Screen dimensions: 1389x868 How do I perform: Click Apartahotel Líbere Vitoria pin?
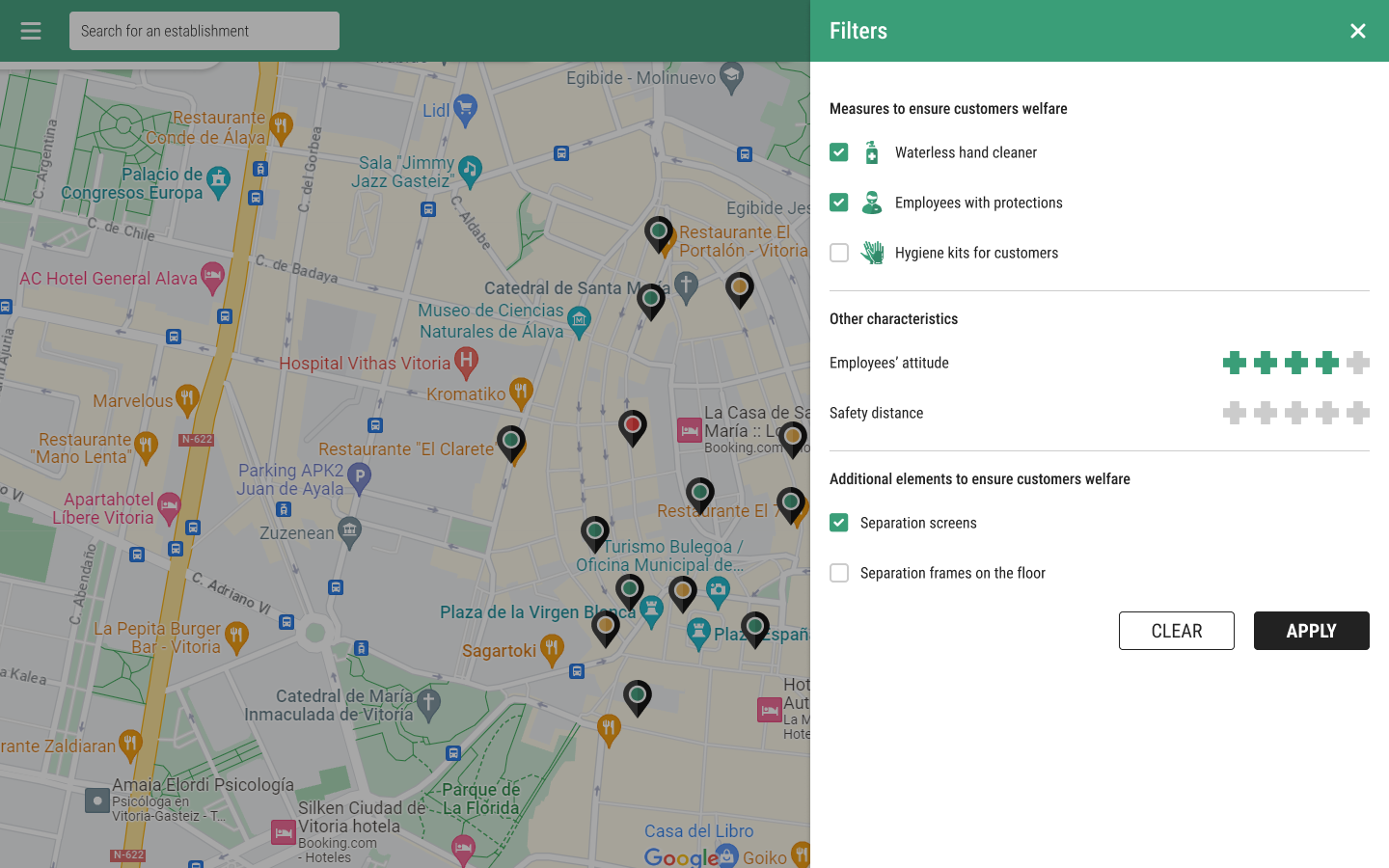click(169, 507)
